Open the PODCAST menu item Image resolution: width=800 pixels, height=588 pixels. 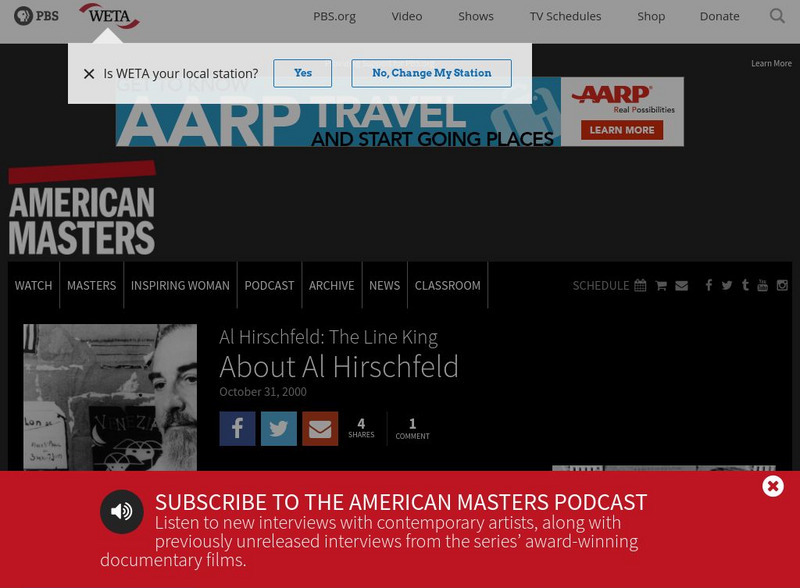coord(269,285)
